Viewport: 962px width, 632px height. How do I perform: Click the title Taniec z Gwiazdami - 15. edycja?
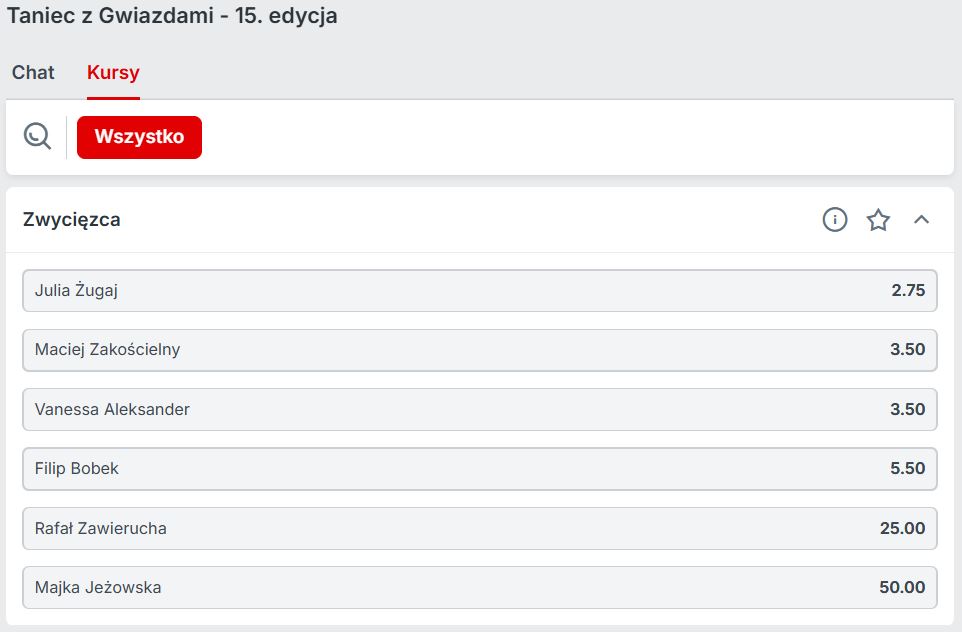click(172, 15)
